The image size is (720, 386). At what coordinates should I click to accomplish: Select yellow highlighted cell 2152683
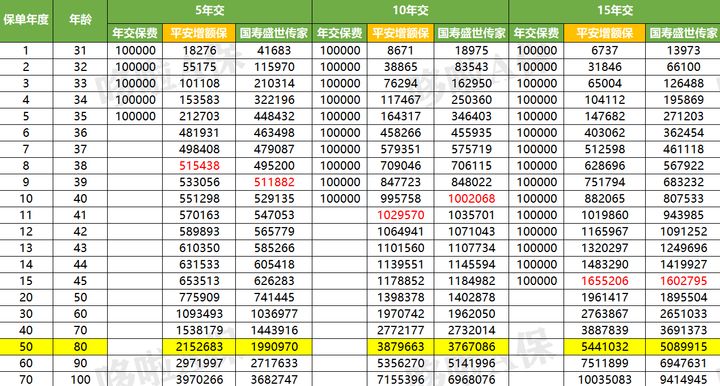point(199,347)
